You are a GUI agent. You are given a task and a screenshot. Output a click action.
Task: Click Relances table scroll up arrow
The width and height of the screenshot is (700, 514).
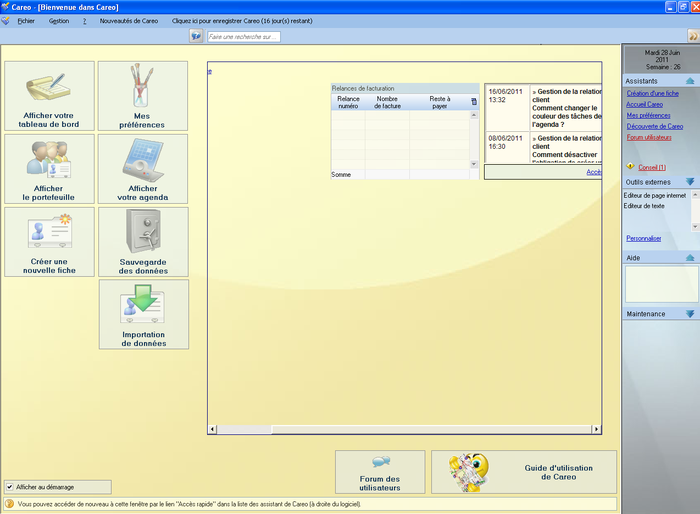pyautogui.click(x=474, y=115)
